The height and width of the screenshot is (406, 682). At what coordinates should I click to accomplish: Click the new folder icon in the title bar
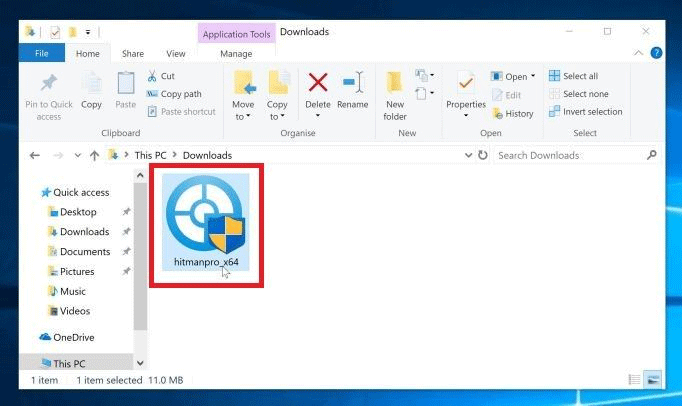pyautogui.click(x=73, y=32)
